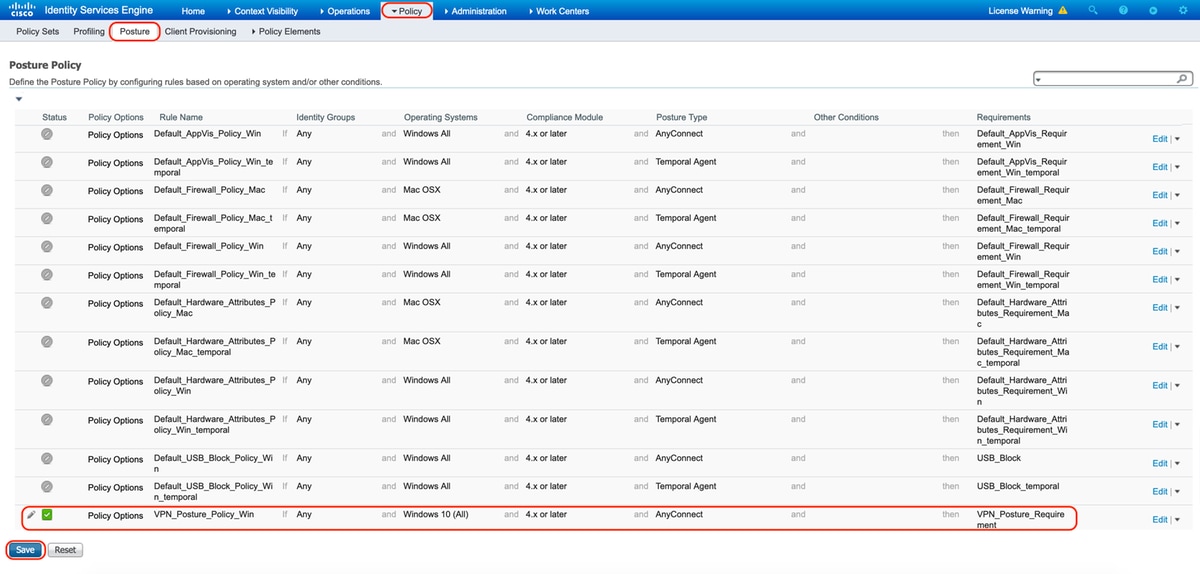The height and width of the screenshot is (574, 1200).
Task: Open the arrow menu beside Edit for VPN_Posture_Policy_Win
Action: [1177, 520]
